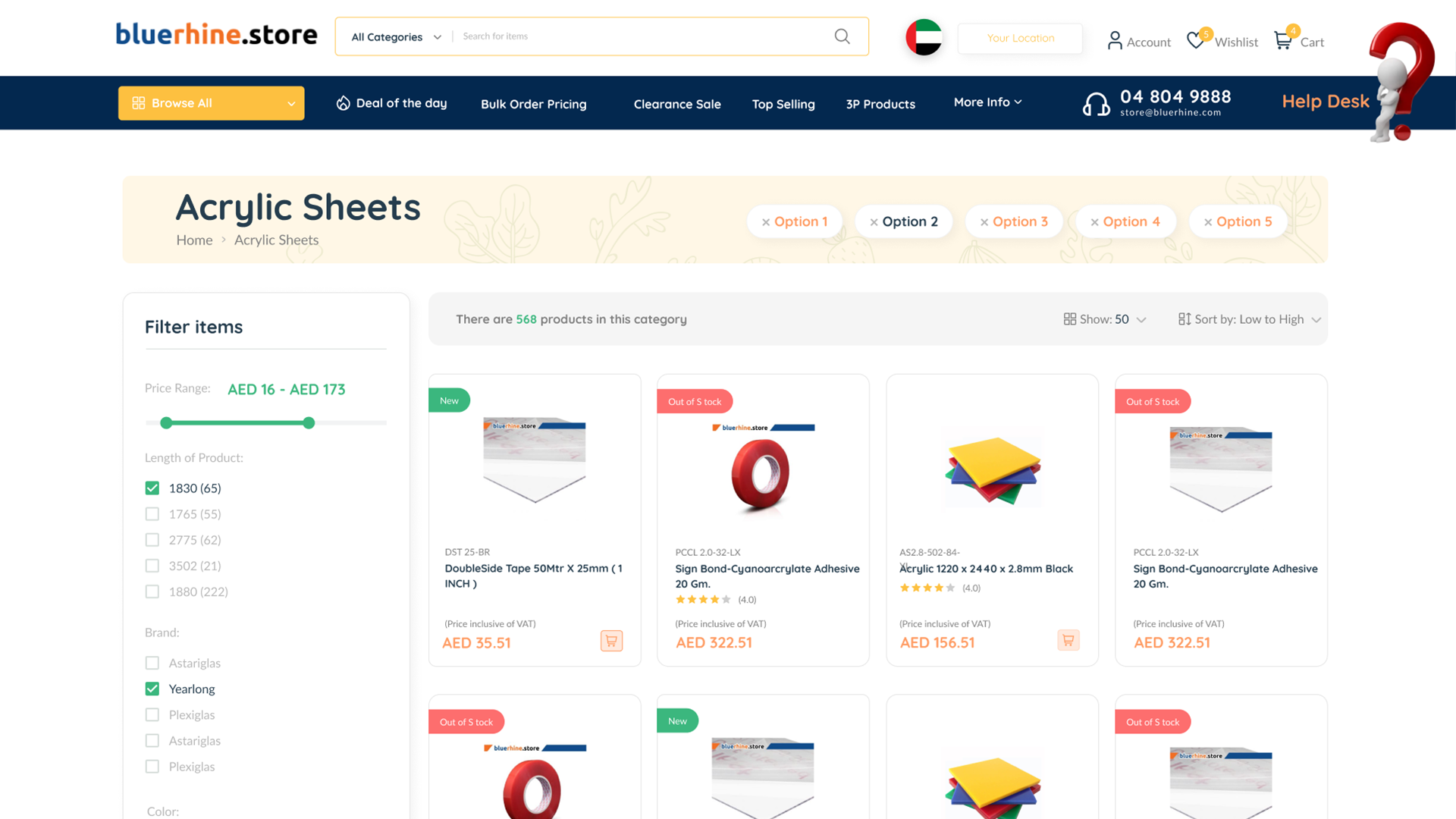Click the Deal of the day flame icon
Viewport: 1456px width, 819px height.
343,103
